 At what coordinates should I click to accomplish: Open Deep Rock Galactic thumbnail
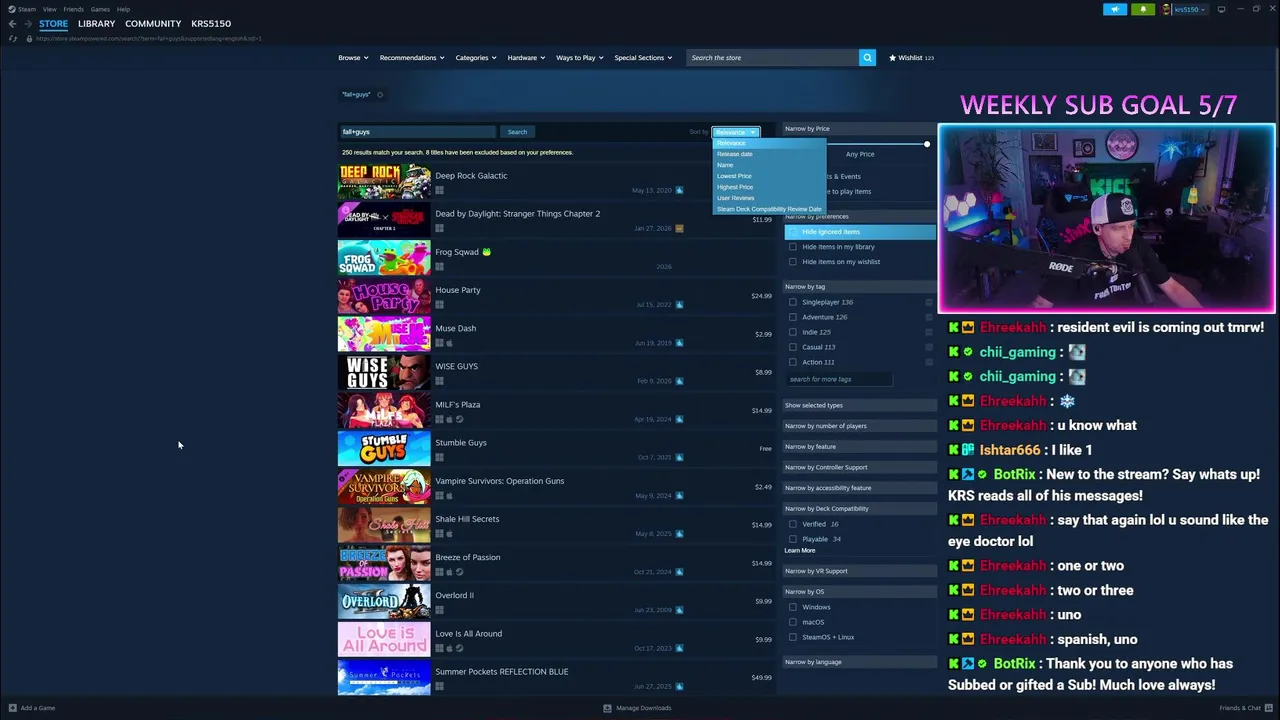pos(384,182)
